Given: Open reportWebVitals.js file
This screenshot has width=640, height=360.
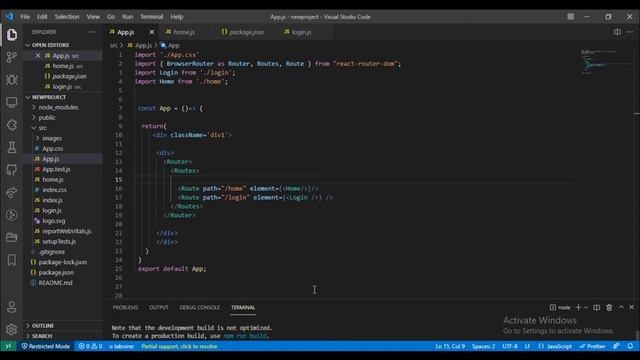Looking at the screenshot, I should coord(67,231).
